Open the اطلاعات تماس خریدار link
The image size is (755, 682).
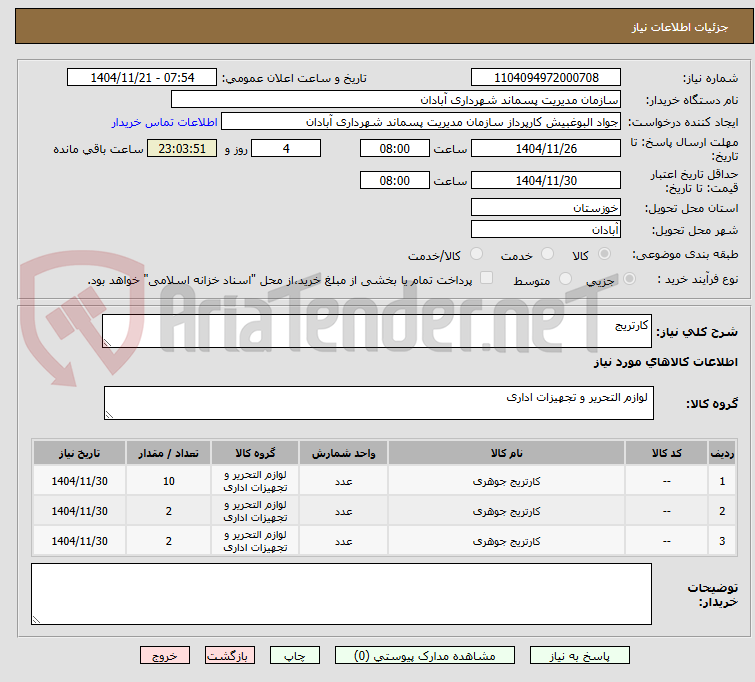point(165,122)
